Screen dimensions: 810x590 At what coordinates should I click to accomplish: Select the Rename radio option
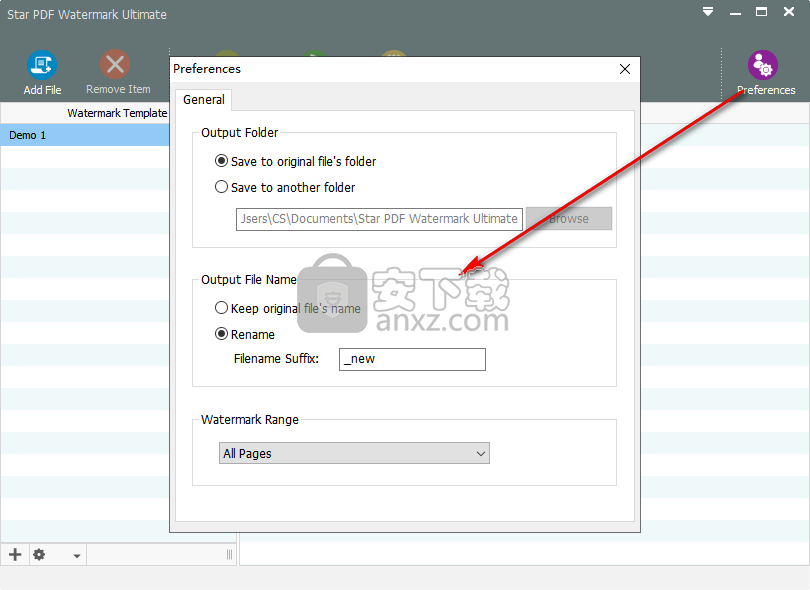click(245, 334)
